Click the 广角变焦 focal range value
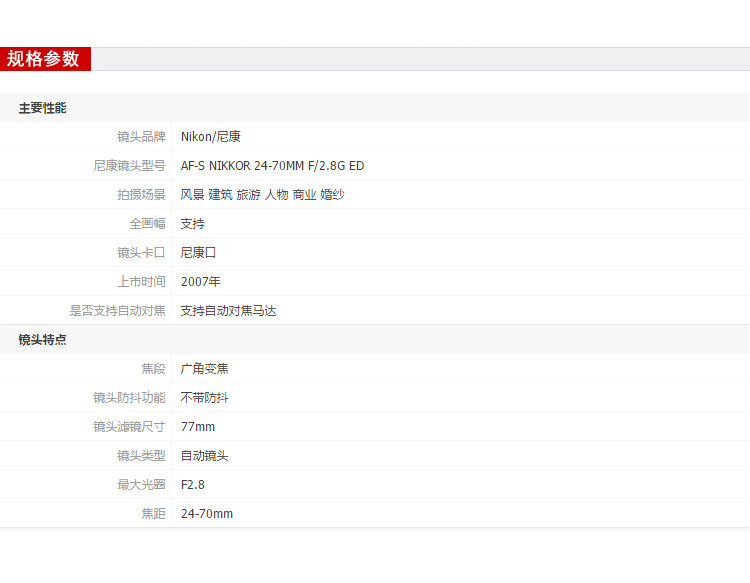The width and height of the screenshot is (750, 583). pyautogui.click(x=204, y=369)
